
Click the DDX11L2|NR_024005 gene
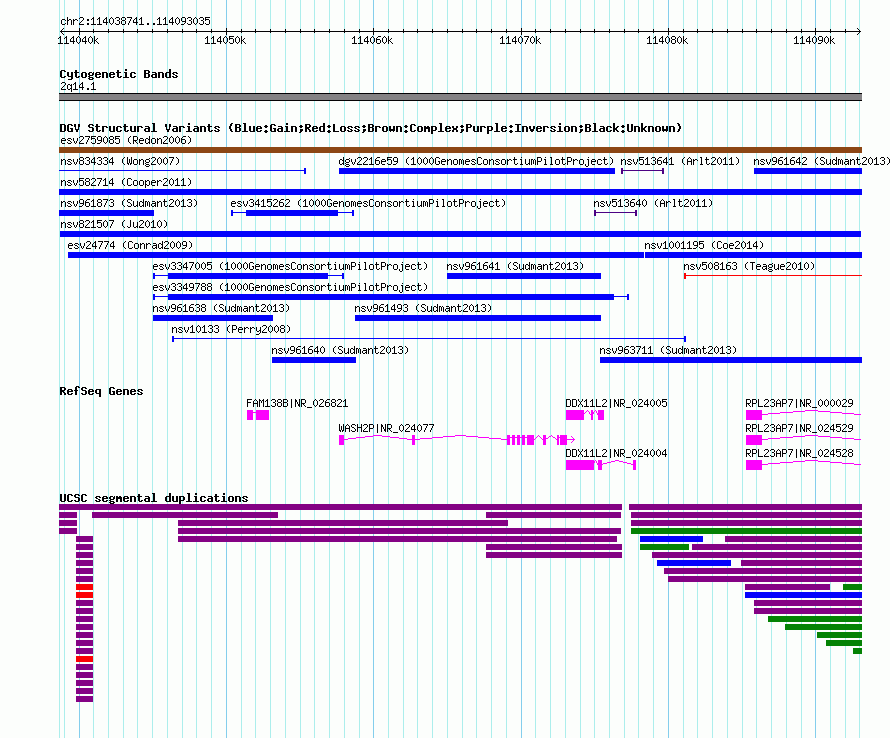point(585,416)
